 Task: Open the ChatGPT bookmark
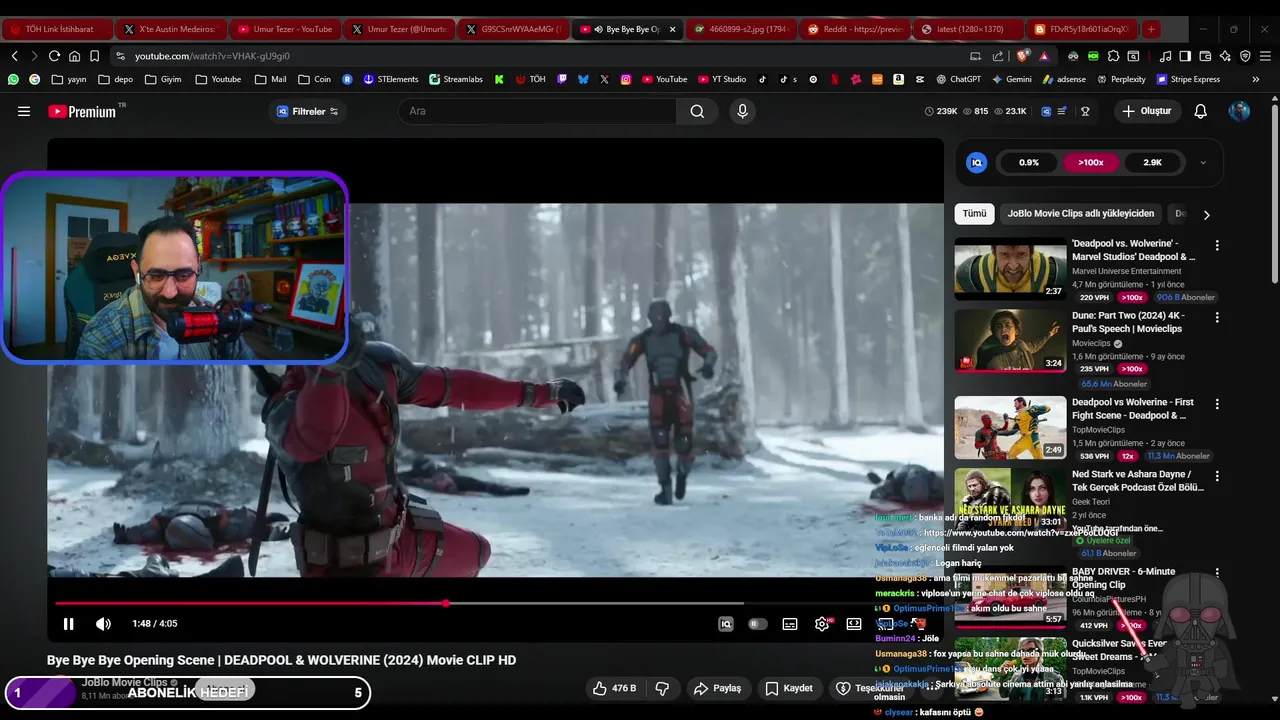coord(958,79)
